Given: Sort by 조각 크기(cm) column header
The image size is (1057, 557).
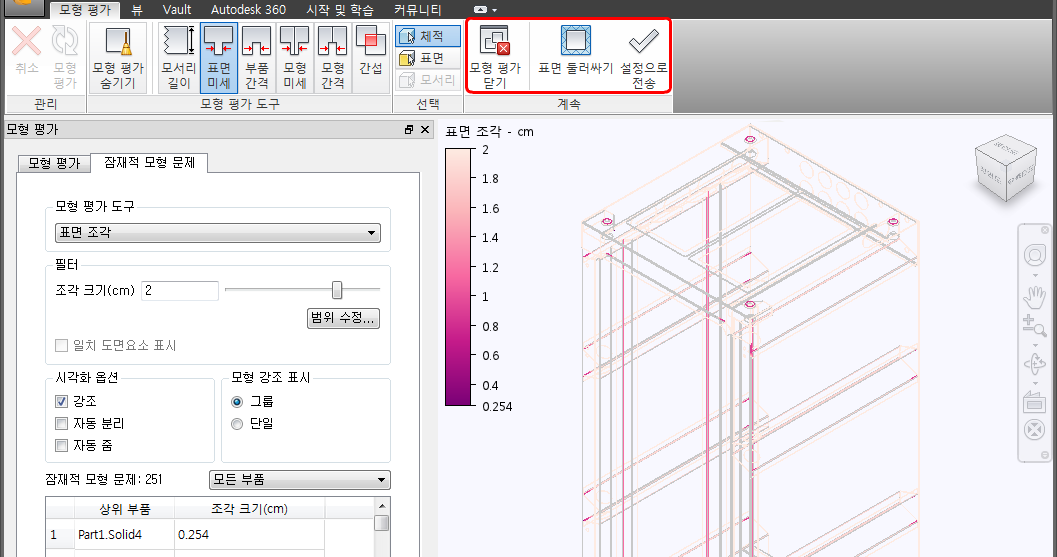Looking at the screenshot, I should 249,508.
